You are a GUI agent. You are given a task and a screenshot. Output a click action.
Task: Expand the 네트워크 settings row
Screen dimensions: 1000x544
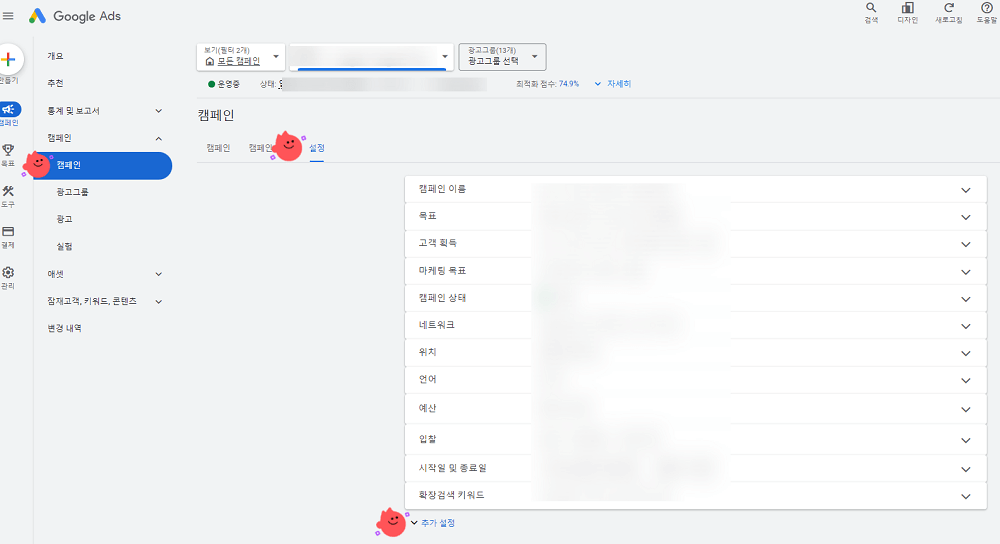[x=696, y=325]
